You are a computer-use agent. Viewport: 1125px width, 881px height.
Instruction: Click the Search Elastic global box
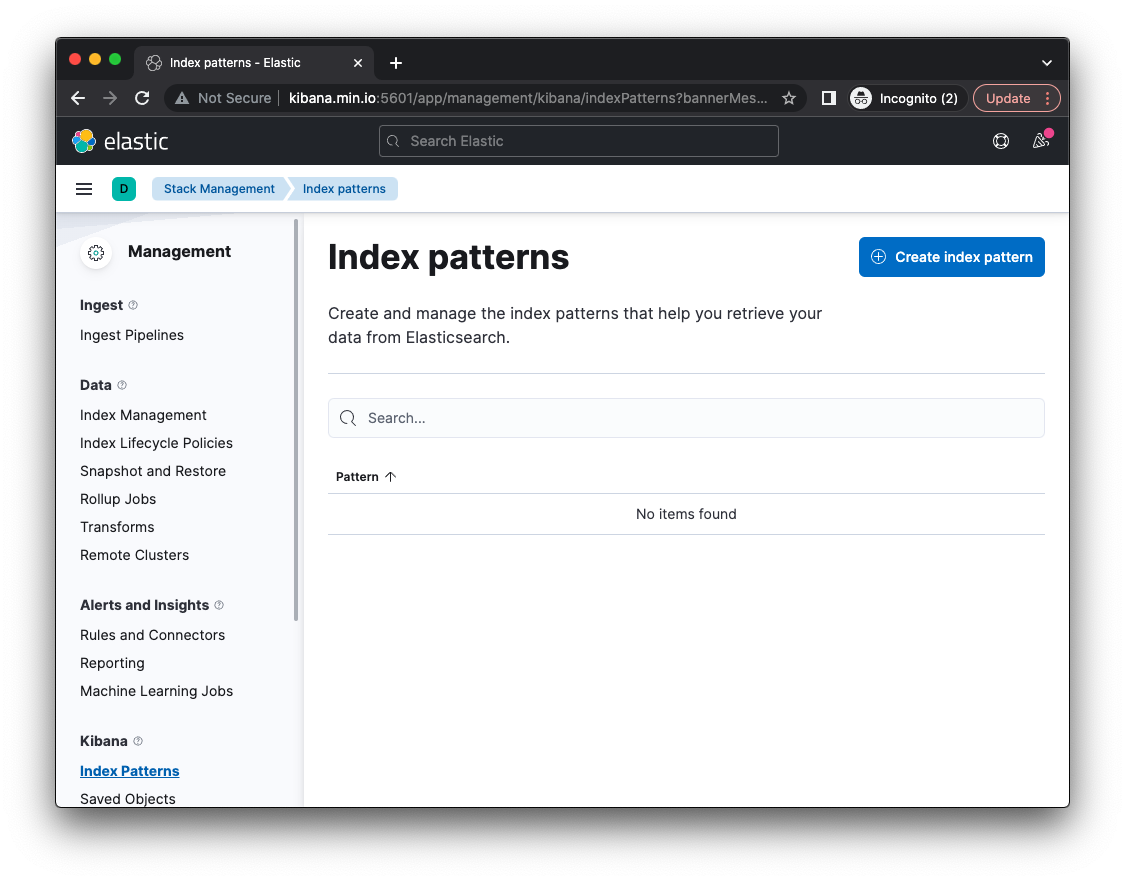pyautogui.click(x=578, y=141)
